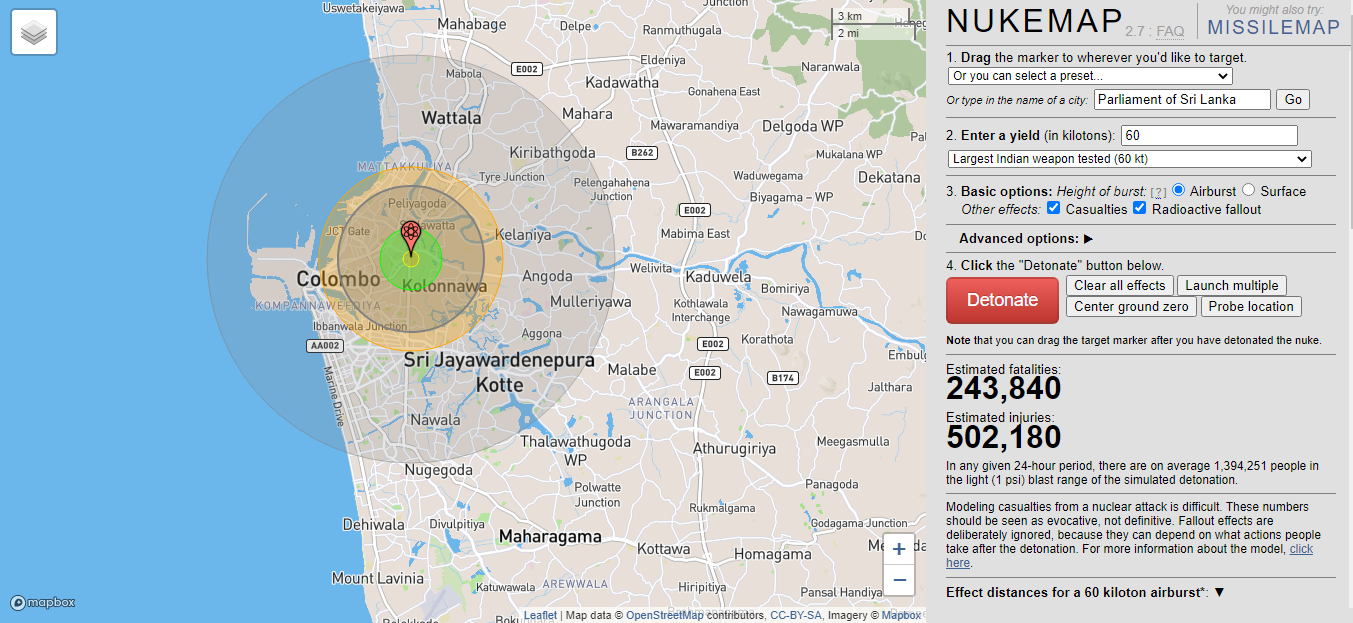Open the FAQ link
1353x623 pixels.
point(1170,31)
